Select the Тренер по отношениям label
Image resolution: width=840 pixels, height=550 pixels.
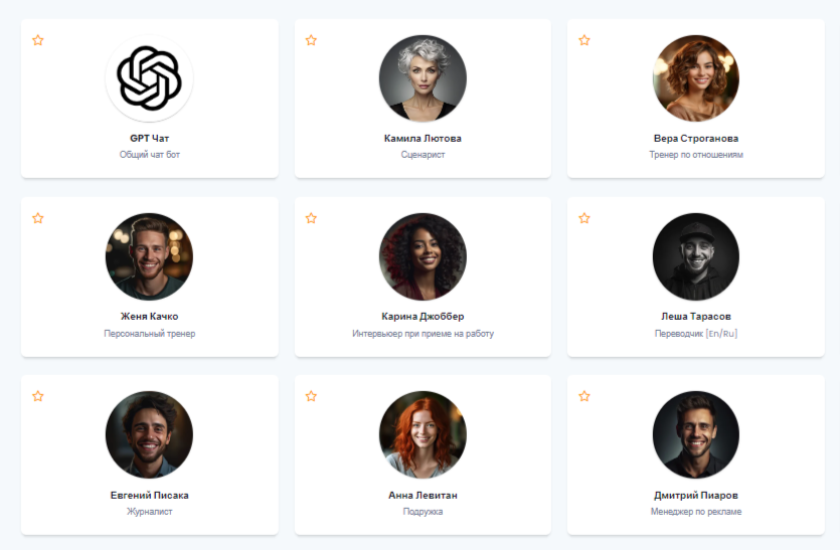[696, 155]
